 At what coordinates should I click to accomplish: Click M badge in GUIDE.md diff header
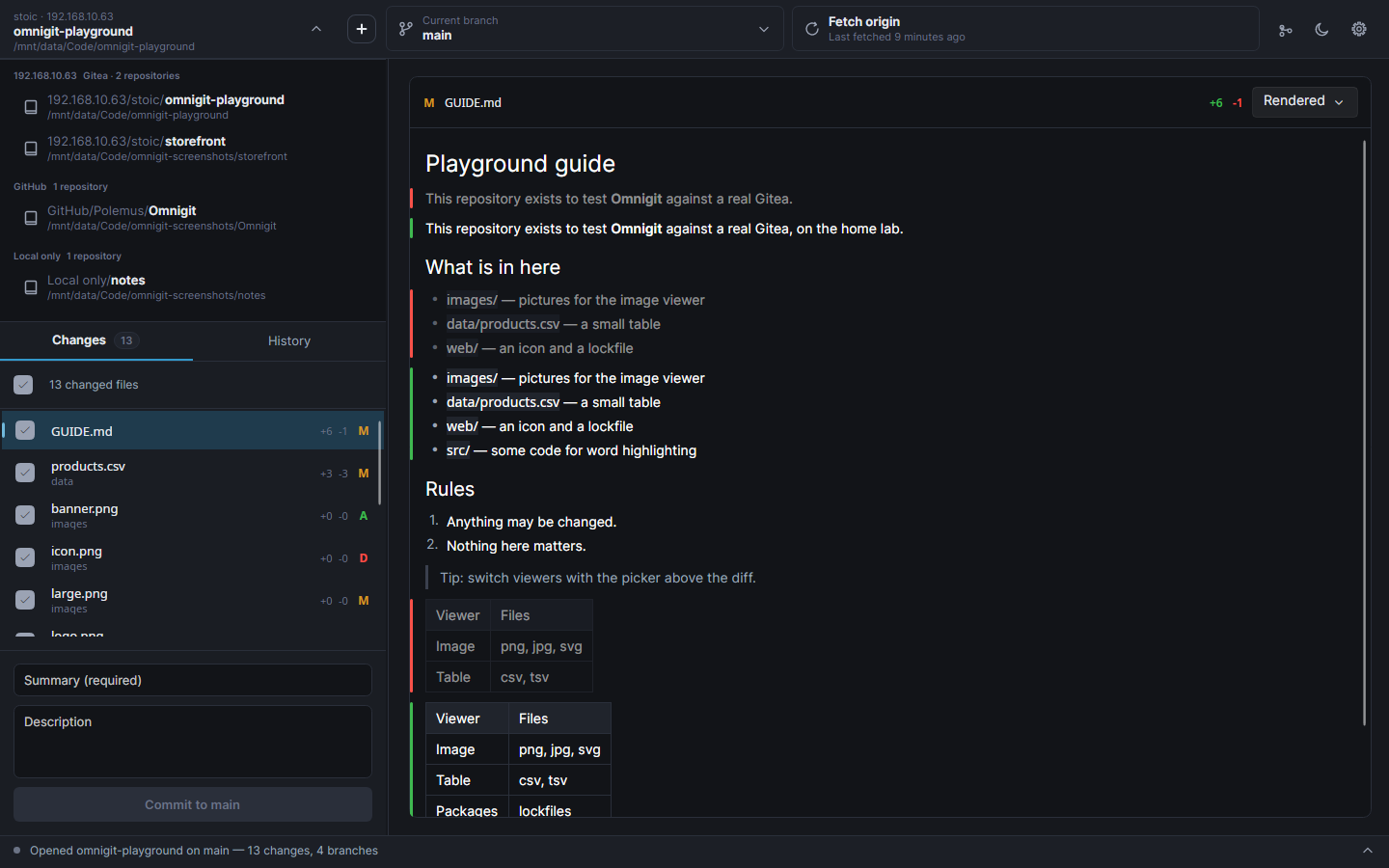(x=429, y=103)
